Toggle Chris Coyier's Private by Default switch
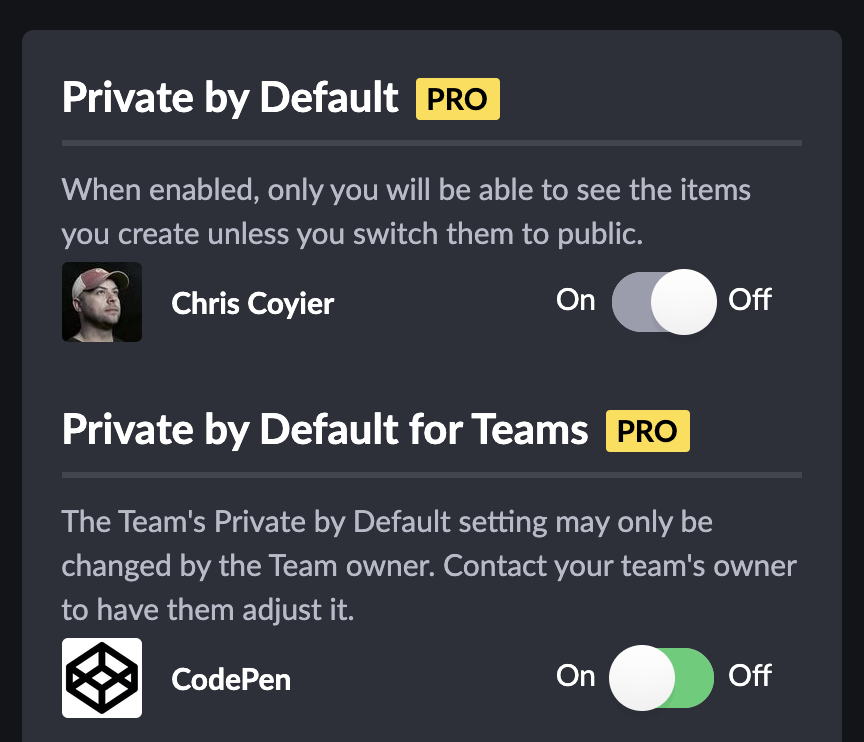The height and width of the screenshot is (742, 864). tap(663, 302)
